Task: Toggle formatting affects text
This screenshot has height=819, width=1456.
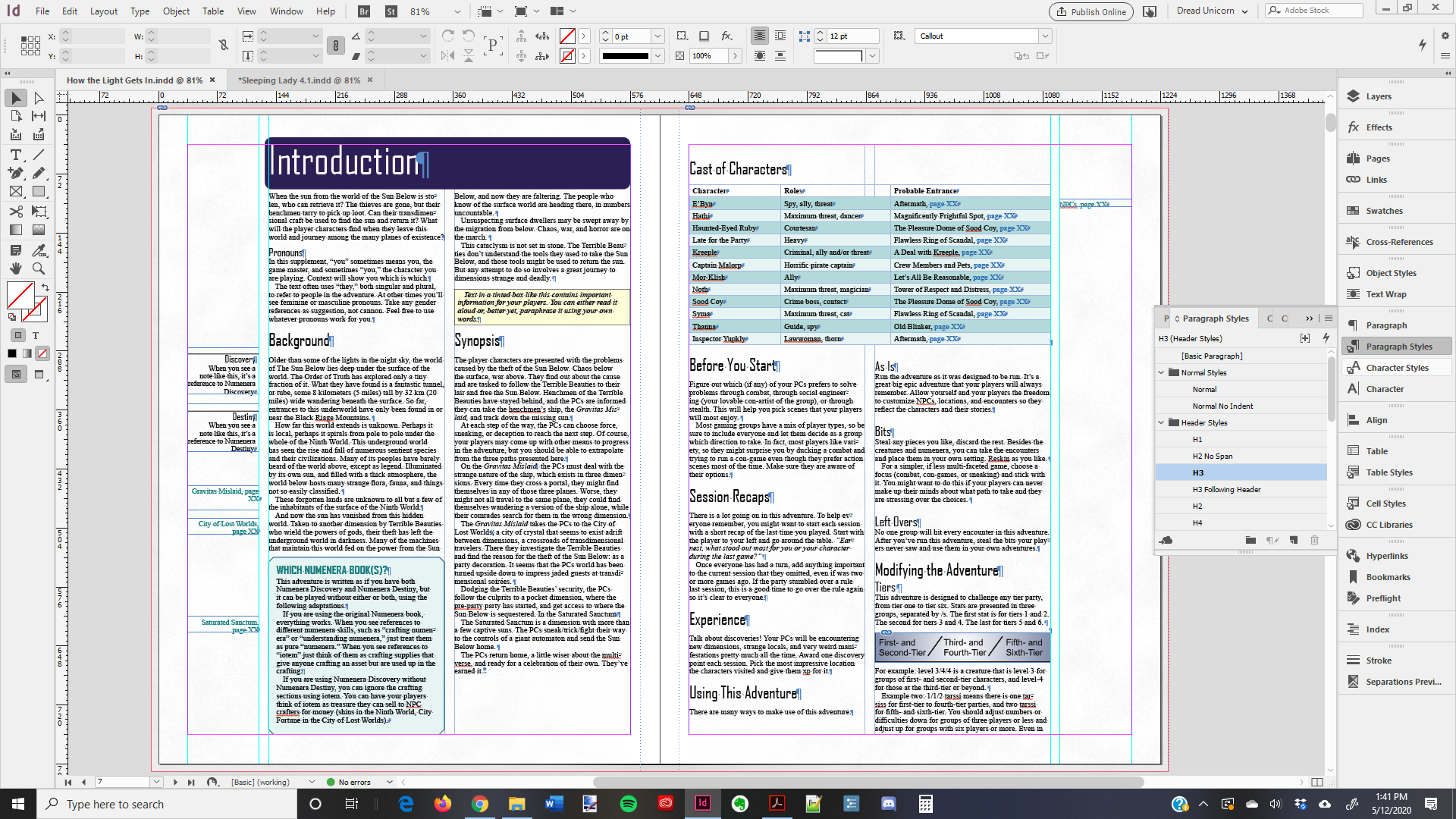Action: [35, 335]
